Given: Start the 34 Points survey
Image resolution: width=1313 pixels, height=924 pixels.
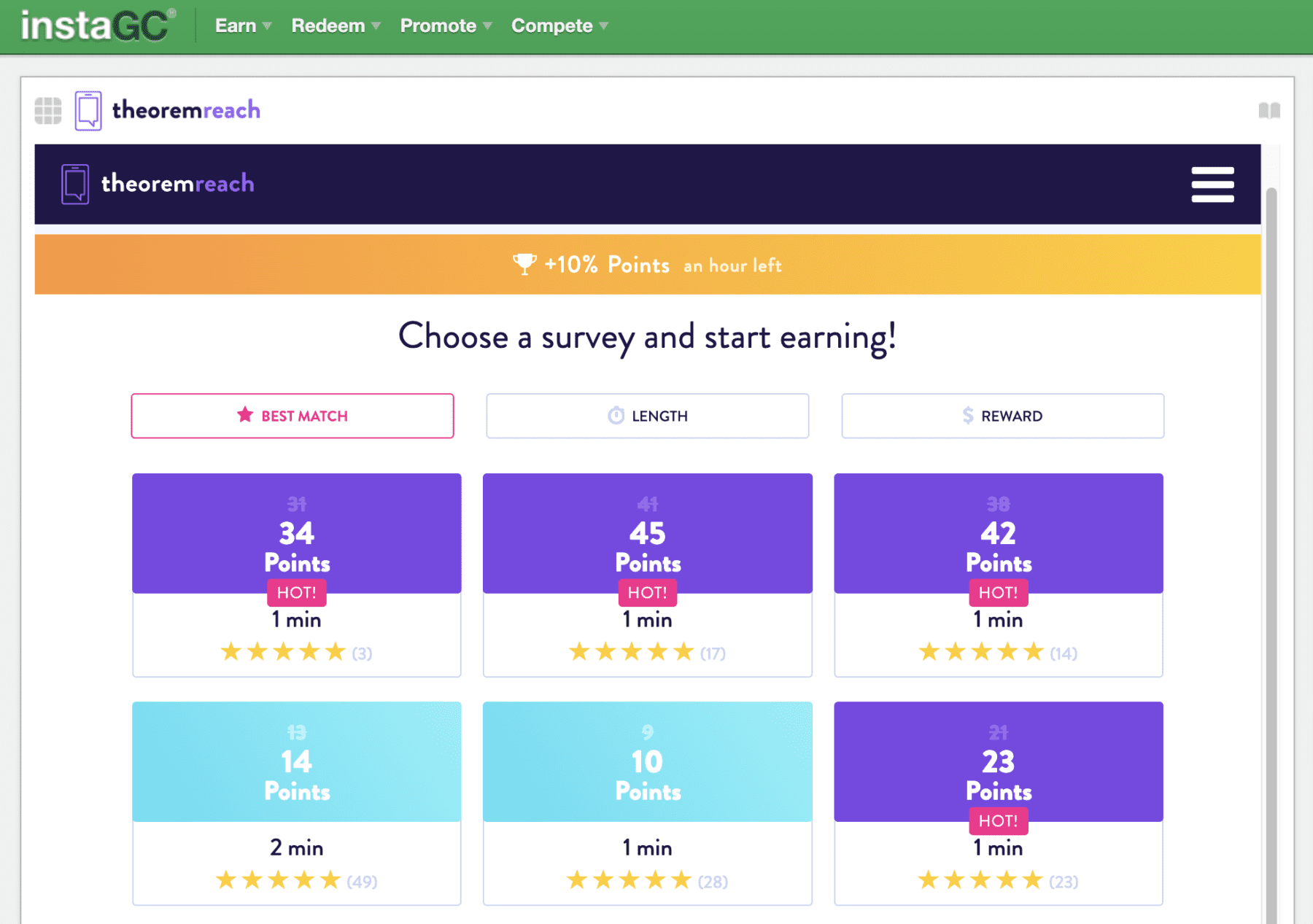Looking at the screenshot, I should pos(297,575).
